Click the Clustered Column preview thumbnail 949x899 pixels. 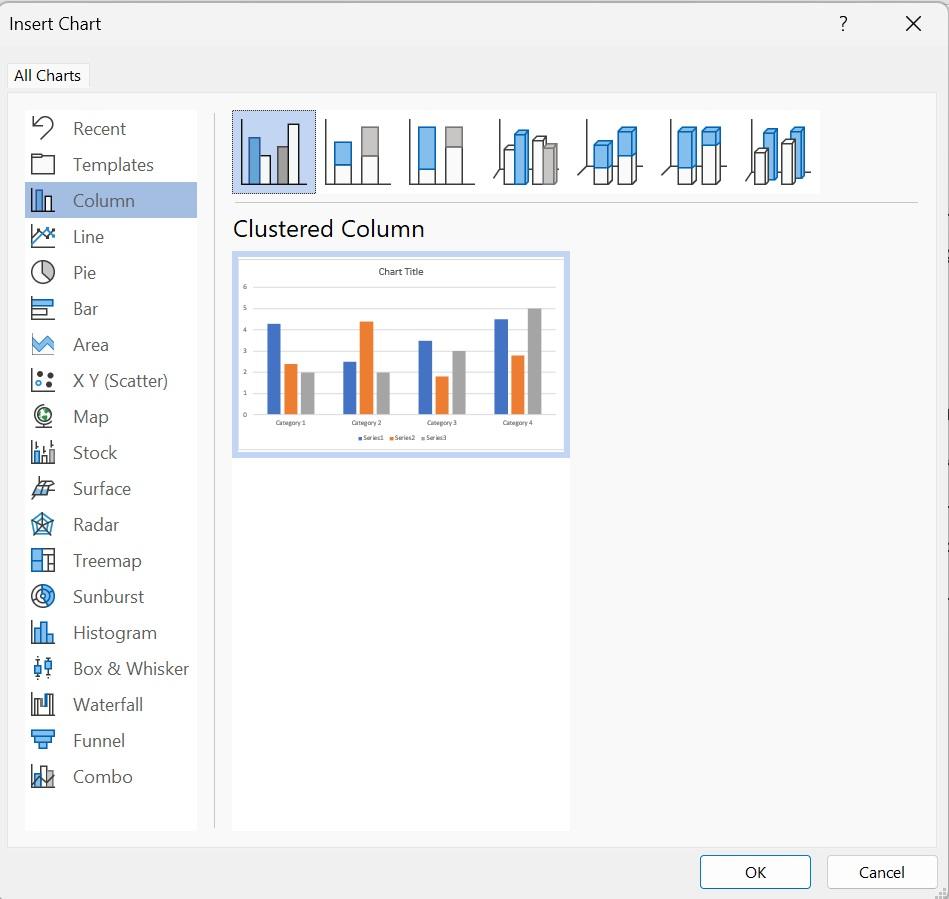(x=400, y=355)
